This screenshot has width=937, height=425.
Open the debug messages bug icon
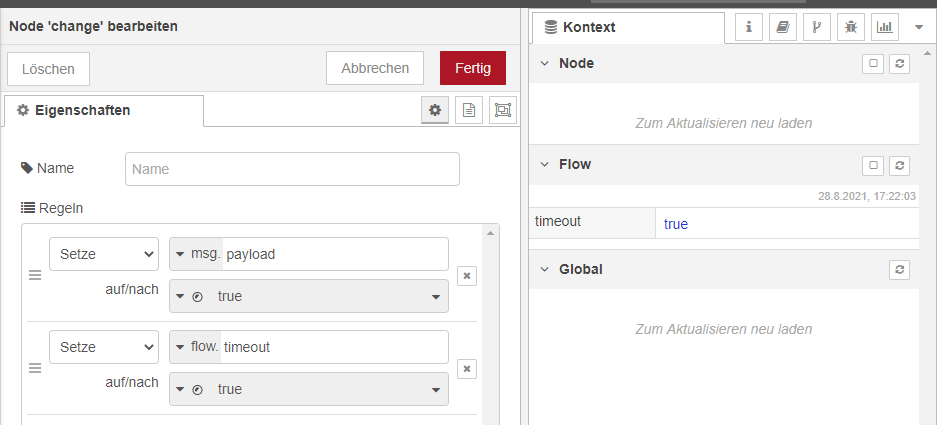(851, 27)
